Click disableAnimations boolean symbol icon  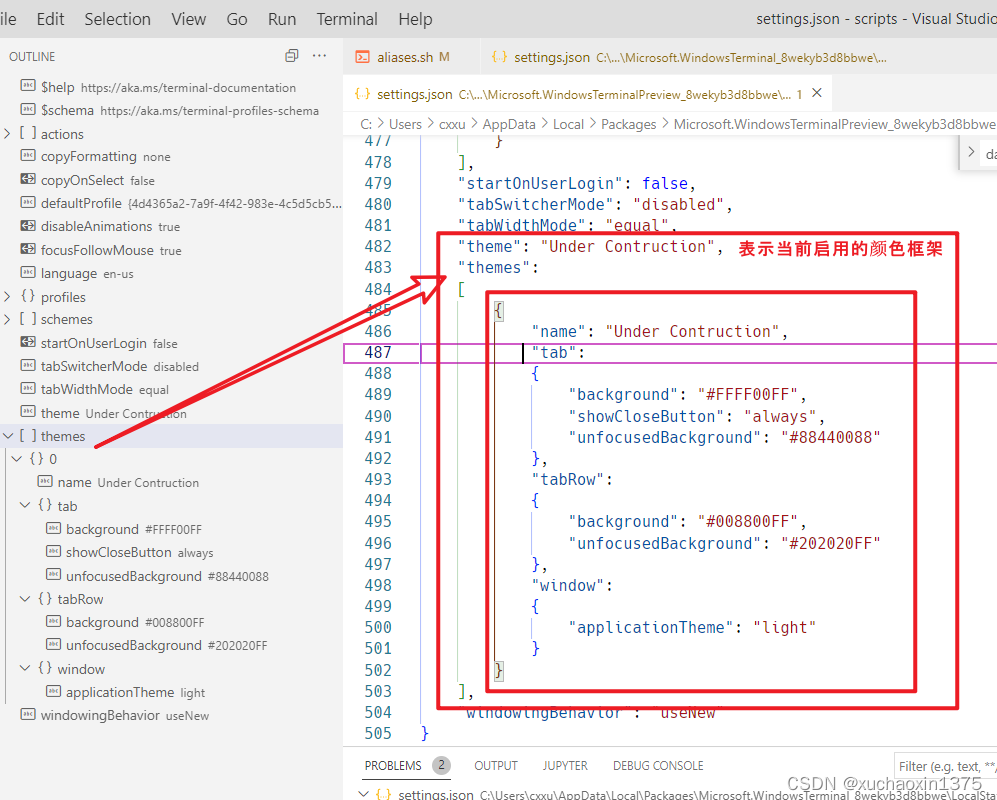pos(28,226)
